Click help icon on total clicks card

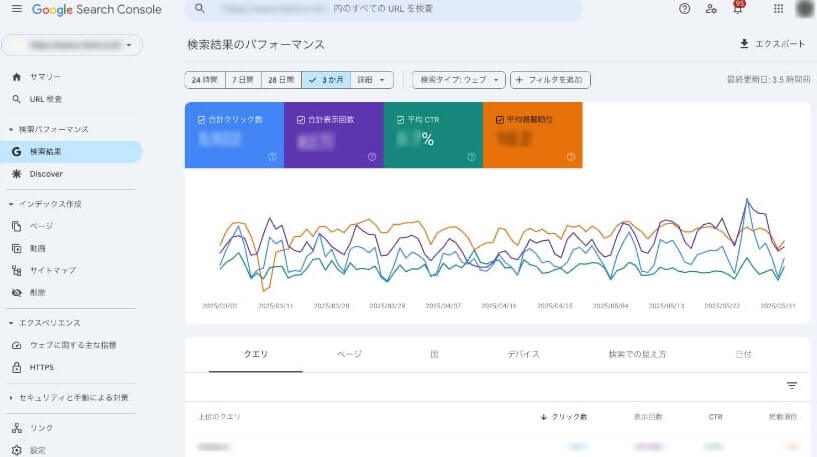272,157
